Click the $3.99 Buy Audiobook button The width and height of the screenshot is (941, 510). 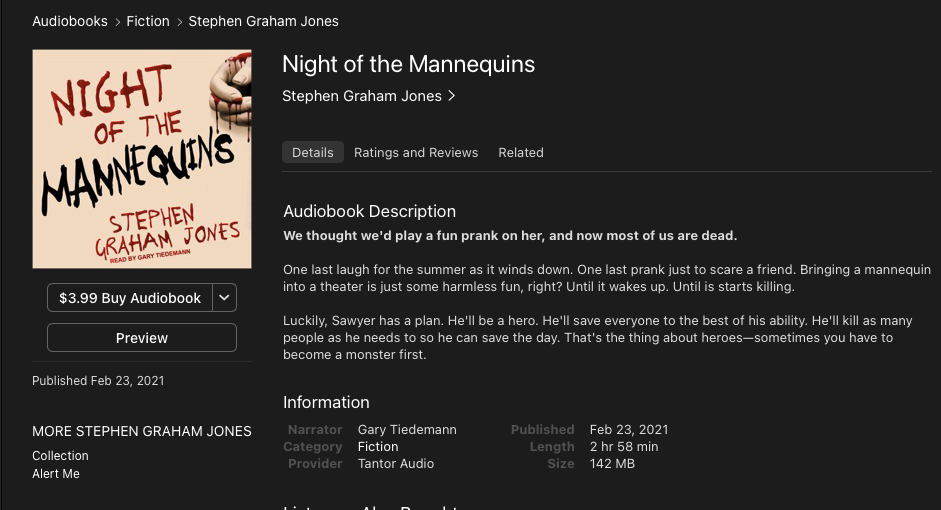(x=130, y=298)
